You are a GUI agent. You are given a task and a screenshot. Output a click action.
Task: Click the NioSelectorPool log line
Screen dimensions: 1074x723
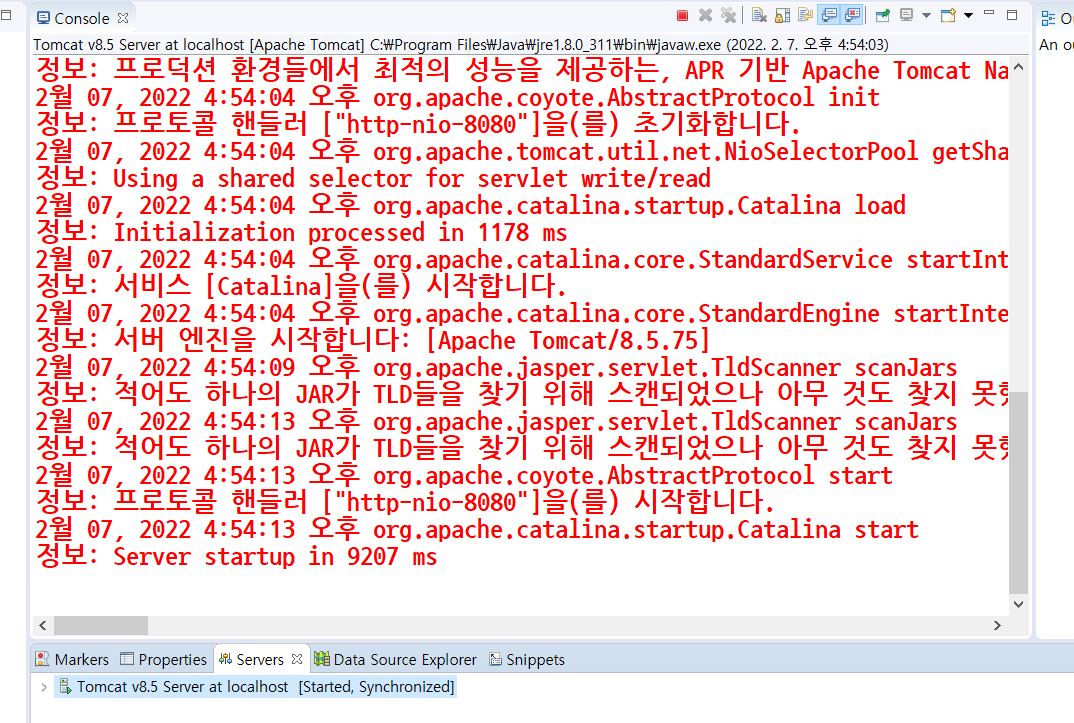coord(522,151)
